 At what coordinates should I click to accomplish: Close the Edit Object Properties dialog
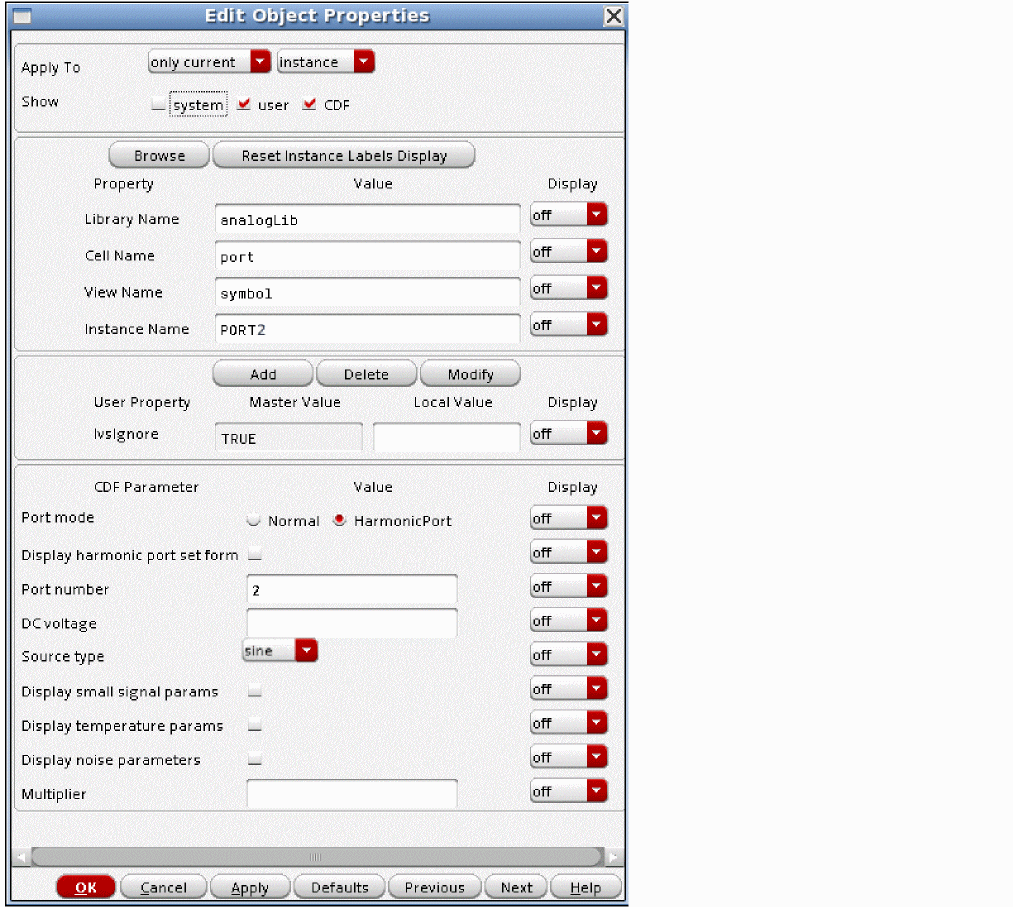614,16
